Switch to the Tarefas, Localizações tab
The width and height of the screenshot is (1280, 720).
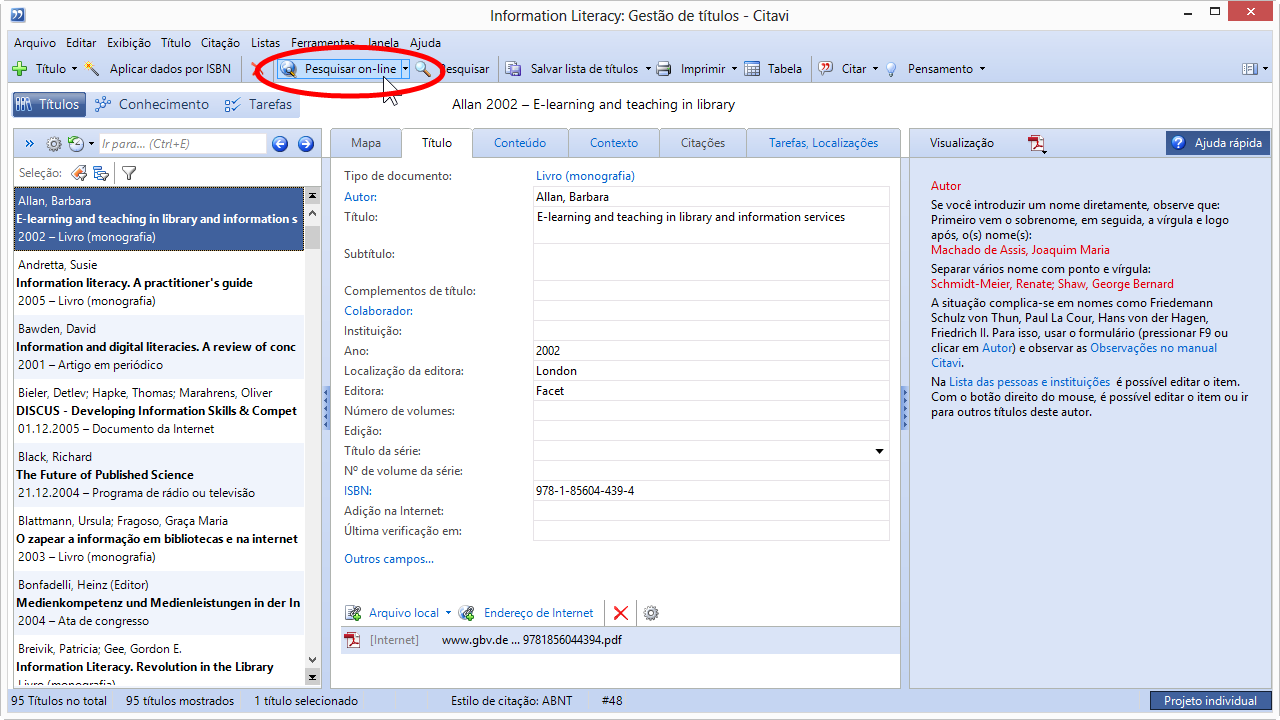tap(823, 143)
